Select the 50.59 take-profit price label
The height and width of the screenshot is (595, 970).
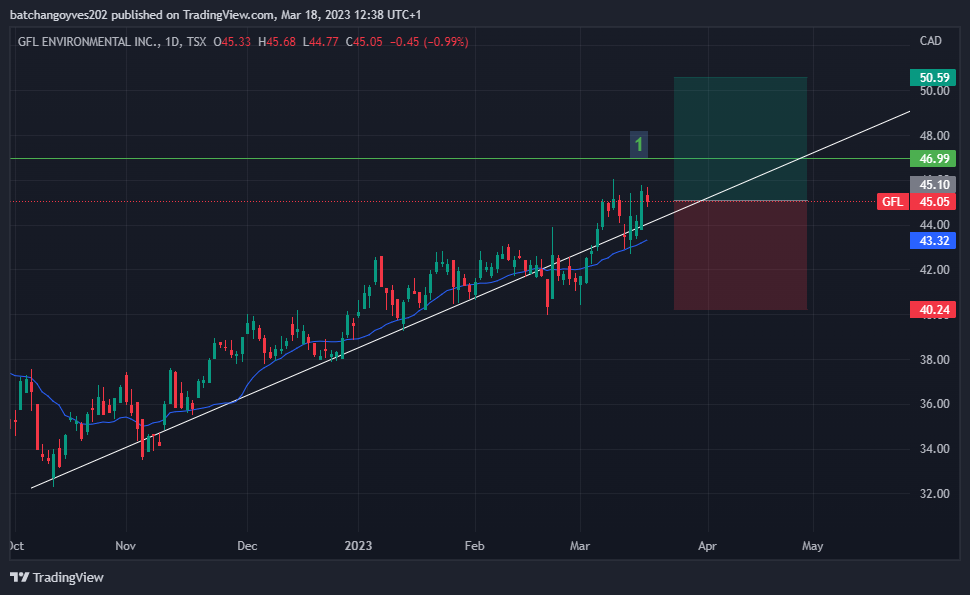pos(933,77)
